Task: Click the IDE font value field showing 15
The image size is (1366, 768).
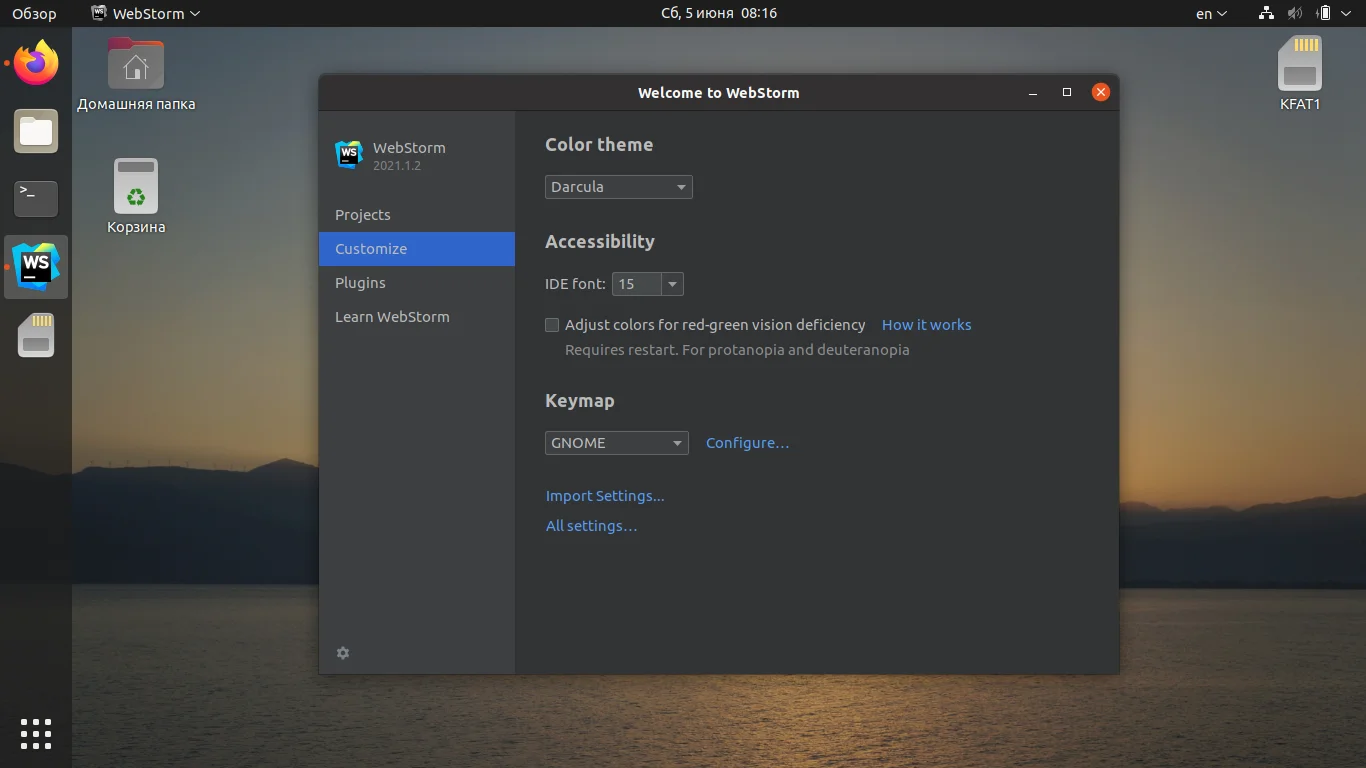Action: tap(637, 284)
